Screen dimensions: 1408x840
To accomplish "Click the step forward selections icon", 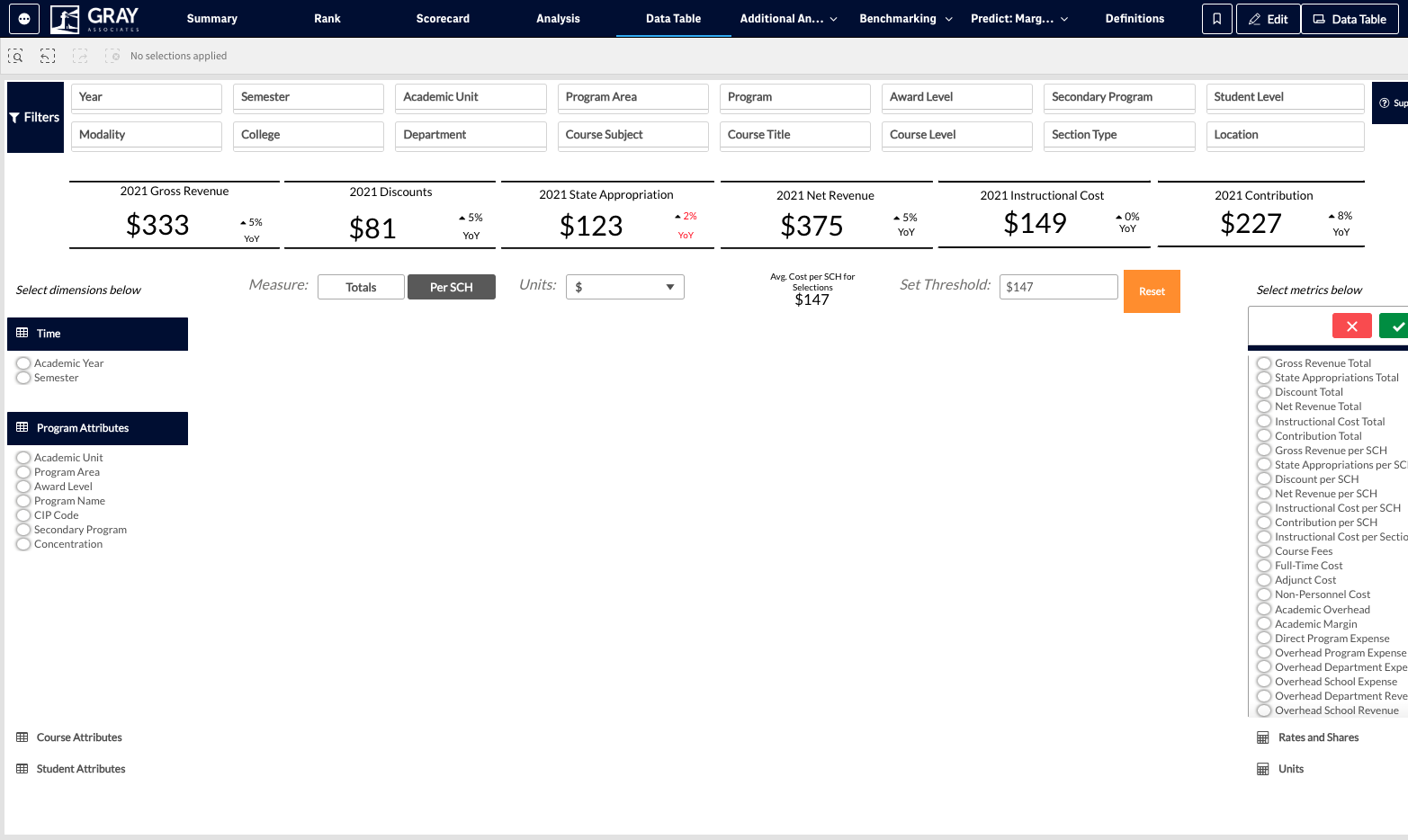I will 80,56.
